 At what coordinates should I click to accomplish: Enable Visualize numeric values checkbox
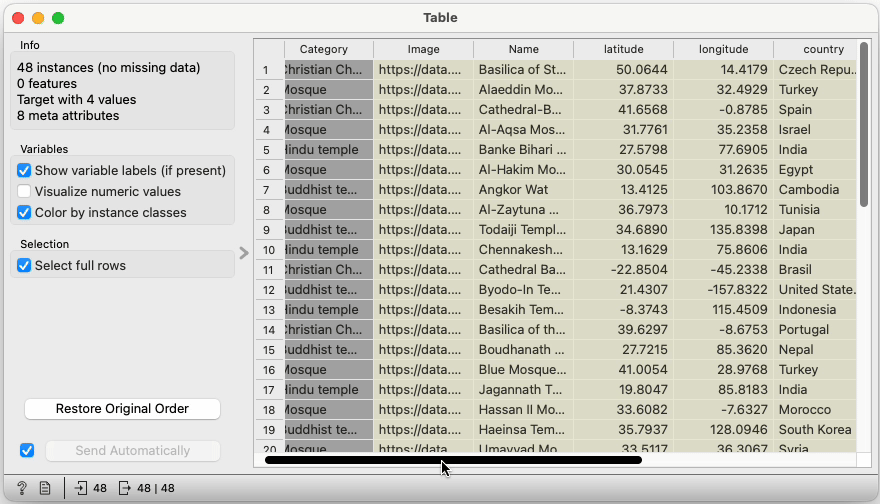pyautogui.click(x=24, y=191)
